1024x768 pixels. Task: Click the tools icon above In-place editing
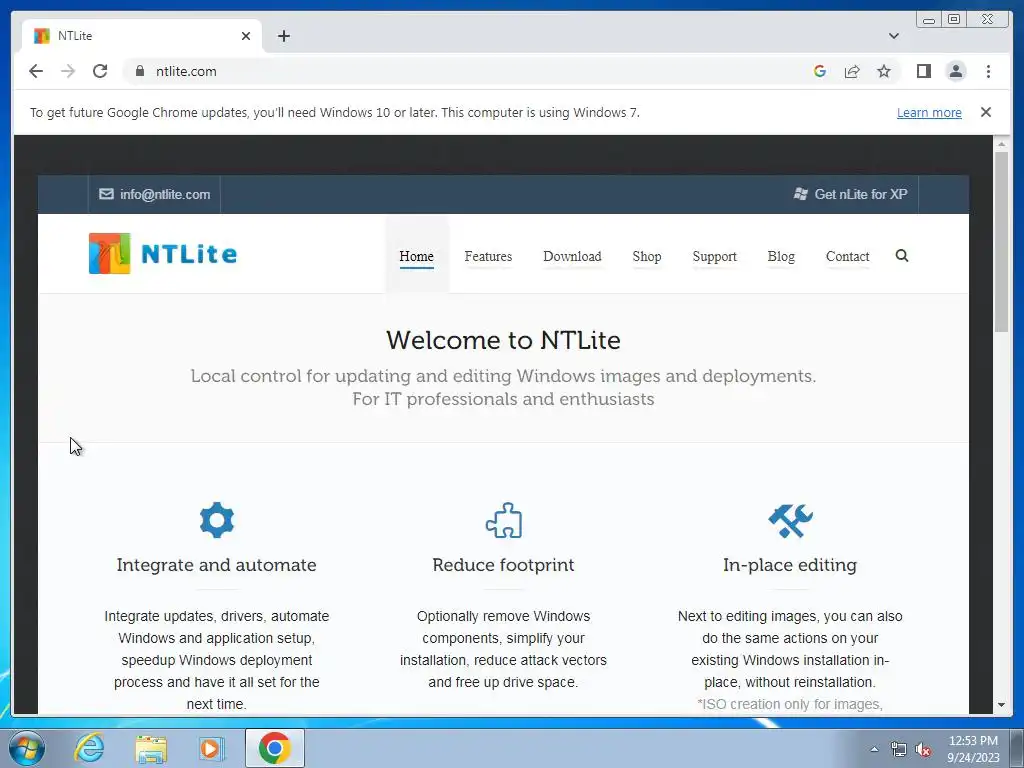[790, 520]
